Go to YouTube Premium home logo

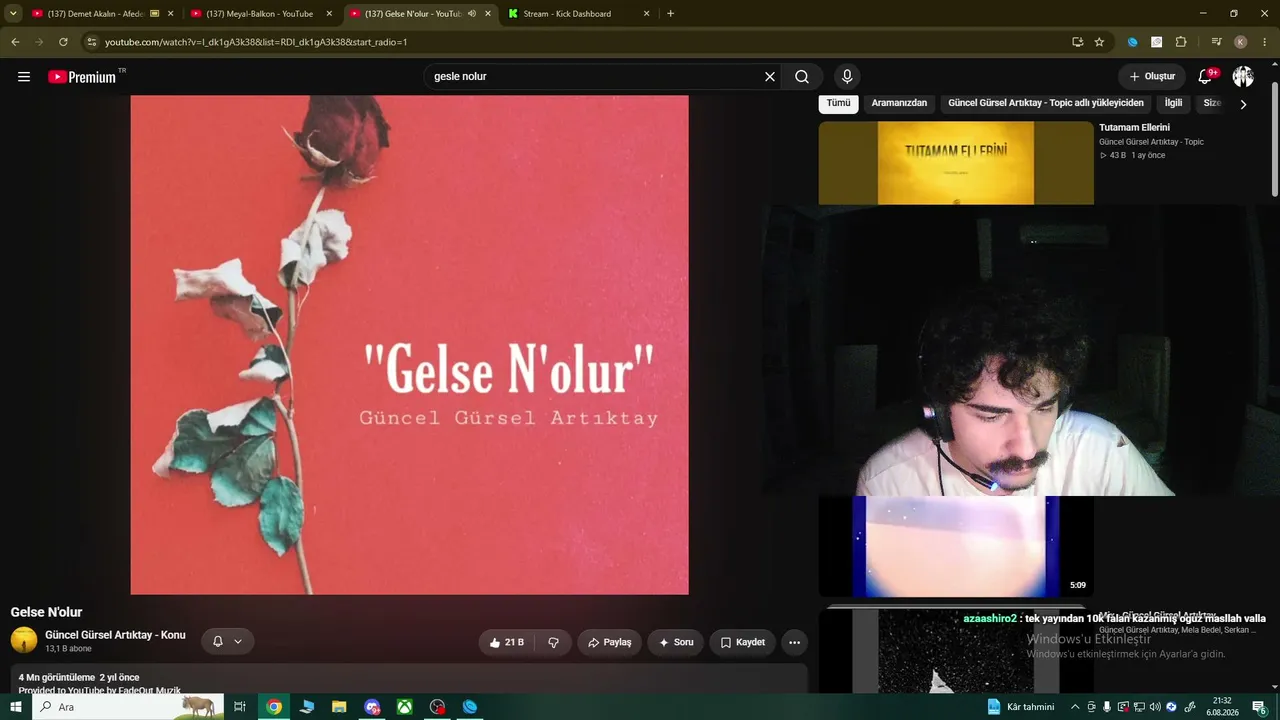(x=82, y=77)
